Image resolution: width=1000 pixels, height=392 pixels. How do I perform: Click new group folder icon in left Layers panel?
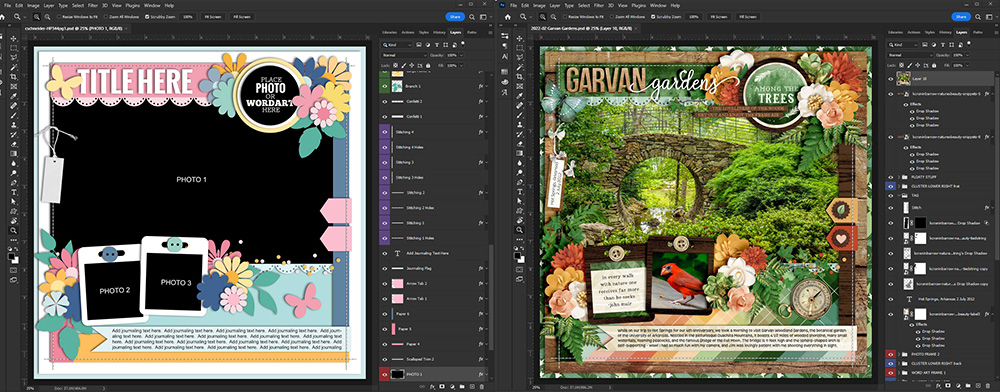click(462, 386)
